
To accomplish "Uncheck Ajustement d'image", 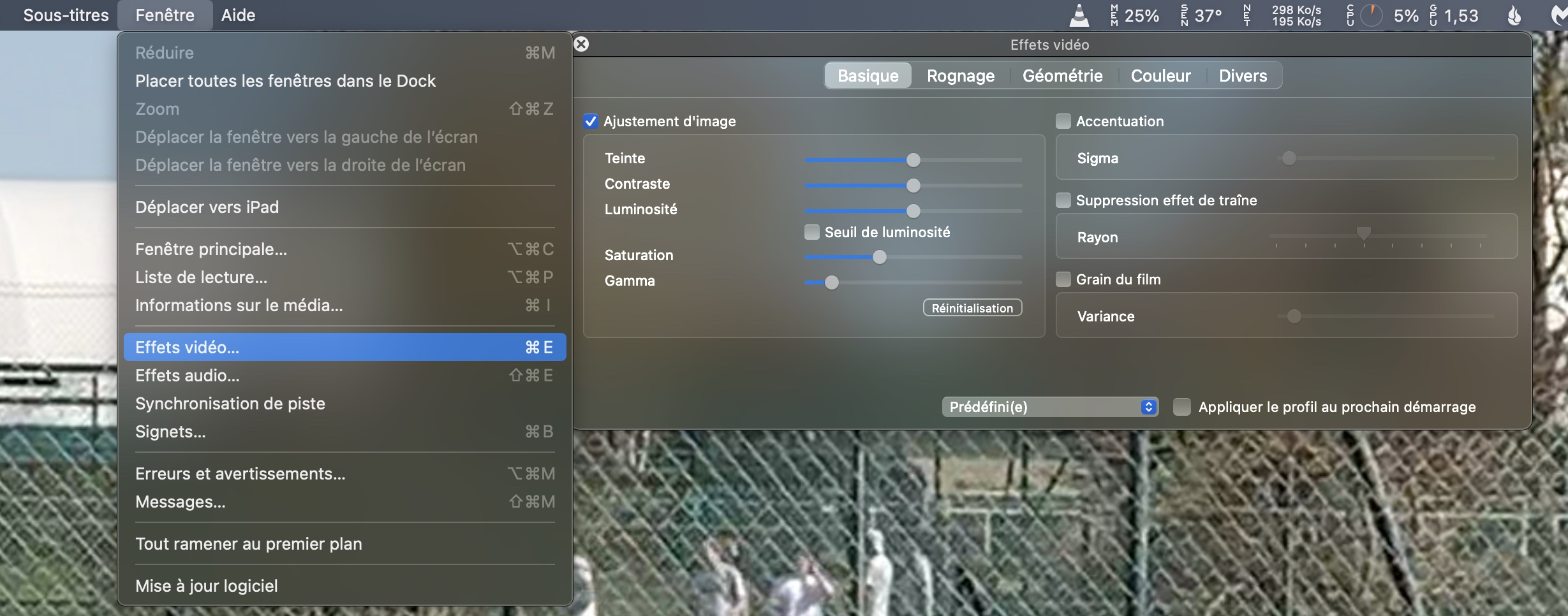I will pyautogui.click(x=591, y=121).
